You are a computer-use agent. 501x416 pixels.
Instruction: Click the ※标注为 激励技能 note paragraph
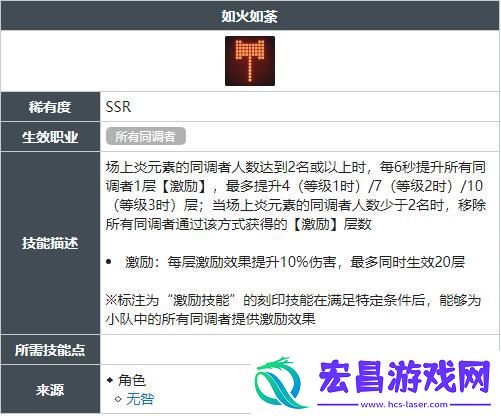(293, 310)
